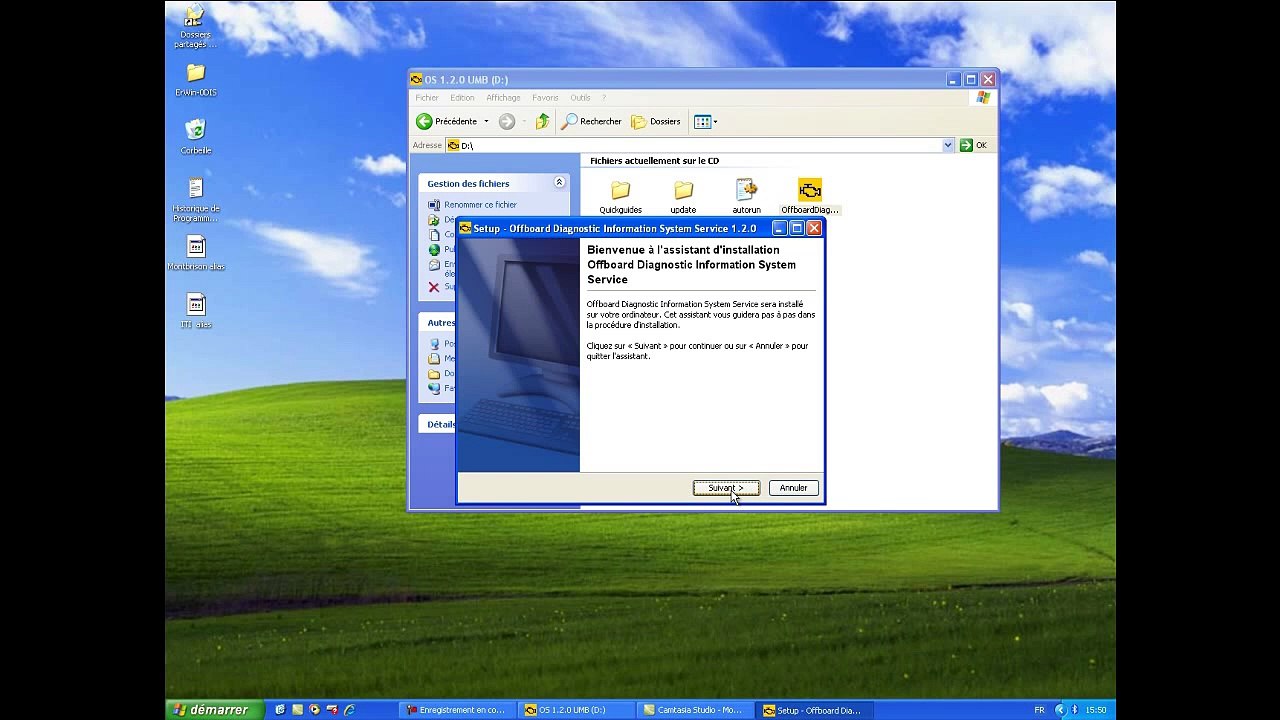The image size is (1280, 720).
Task: Click the red X delete icon in file tasks
Action: pyautogui.click(x=434, y=287)
